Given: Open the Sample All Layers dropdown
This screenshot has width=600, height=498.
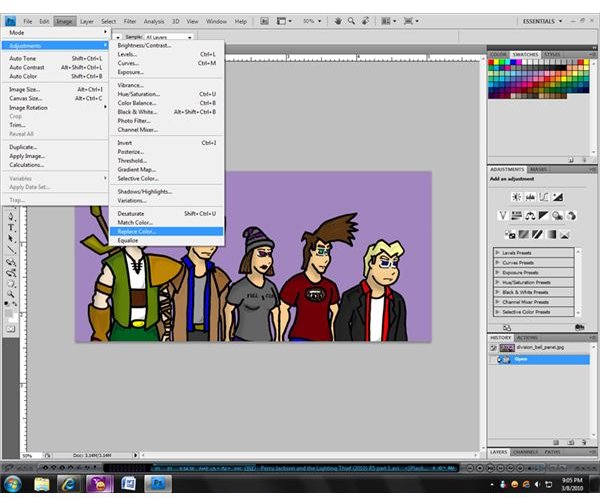Looking at the screenshot, I should (x=168, y=37).
